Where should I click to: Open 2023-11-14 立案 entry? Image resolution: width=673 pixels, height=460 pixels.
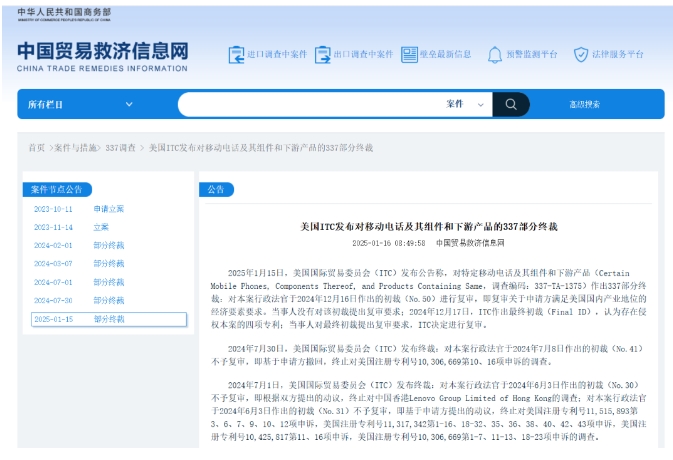[71, 227]
